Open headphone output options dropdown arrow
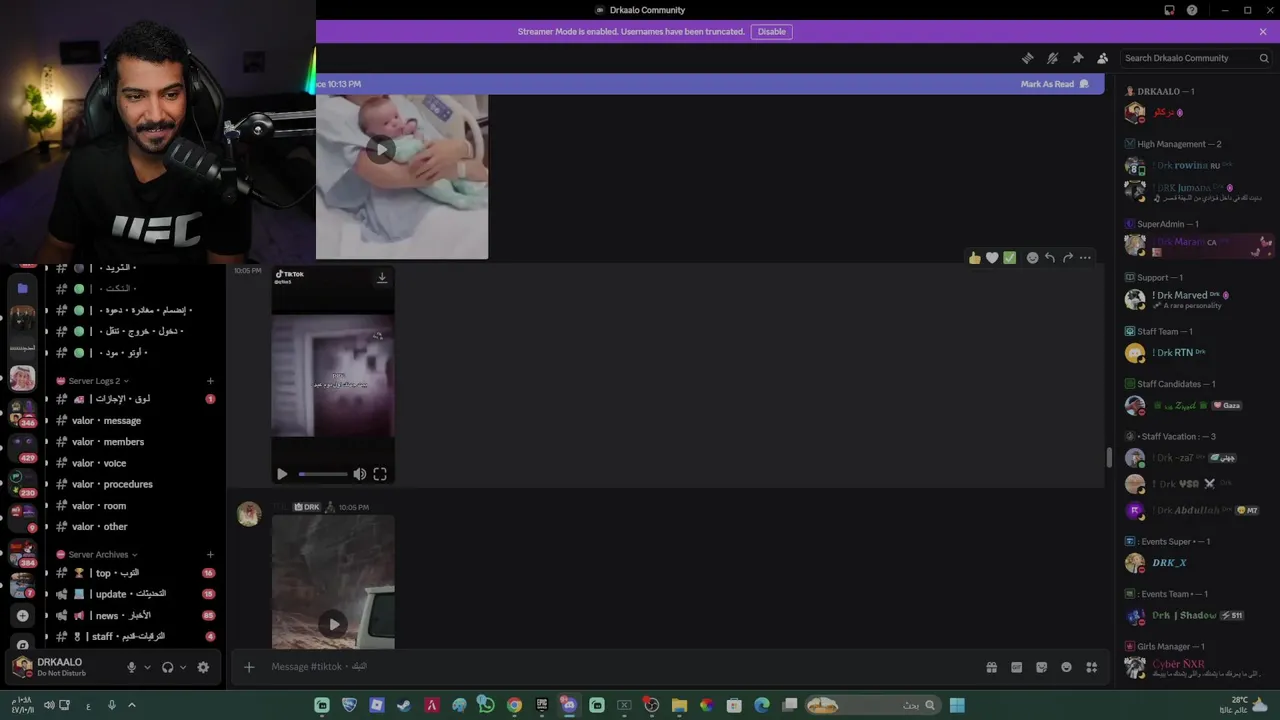1280x720 pixels. (x=183, y=667)
